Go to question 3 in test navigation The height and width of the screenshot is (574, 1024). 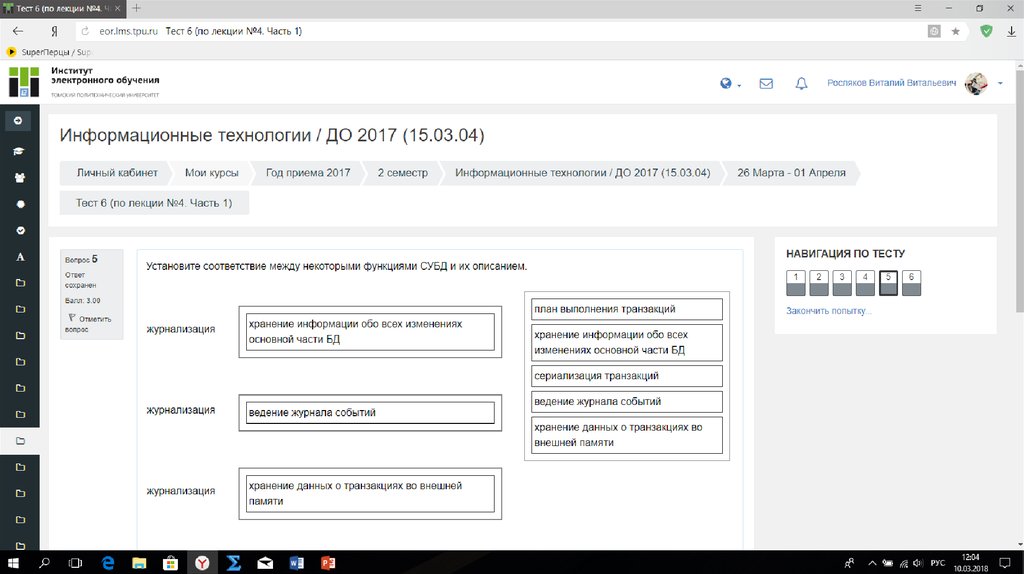click(842, 283)
